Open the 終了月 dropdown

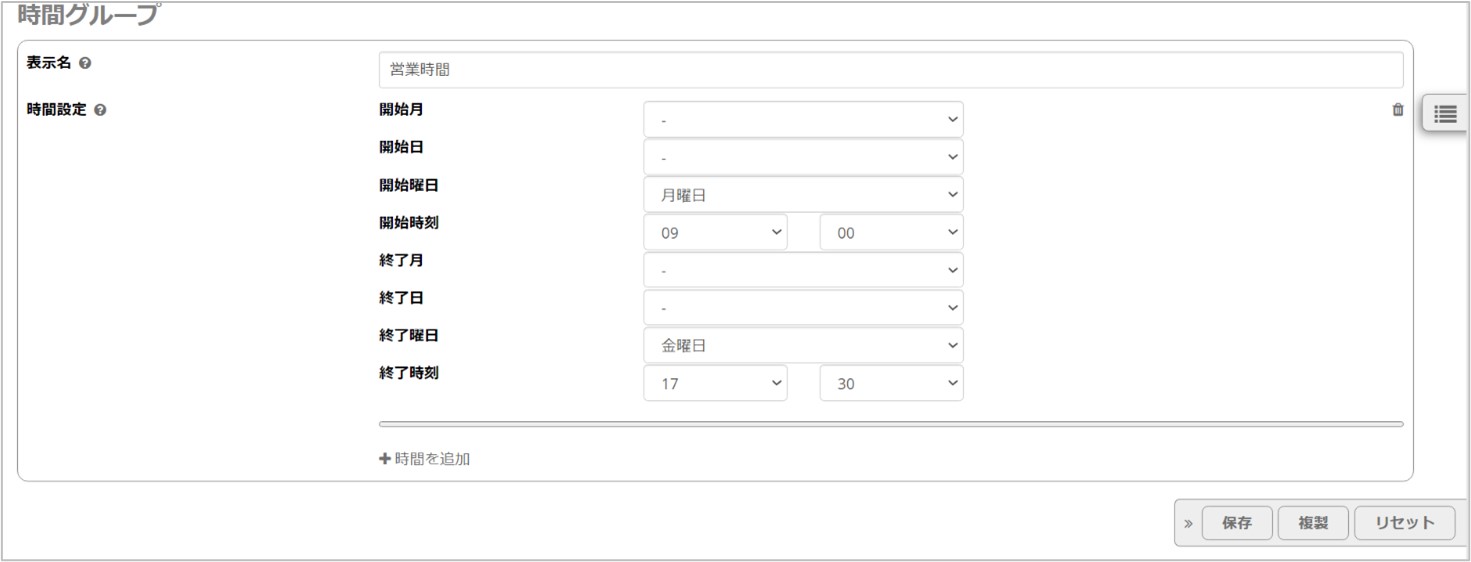(803, 270)
